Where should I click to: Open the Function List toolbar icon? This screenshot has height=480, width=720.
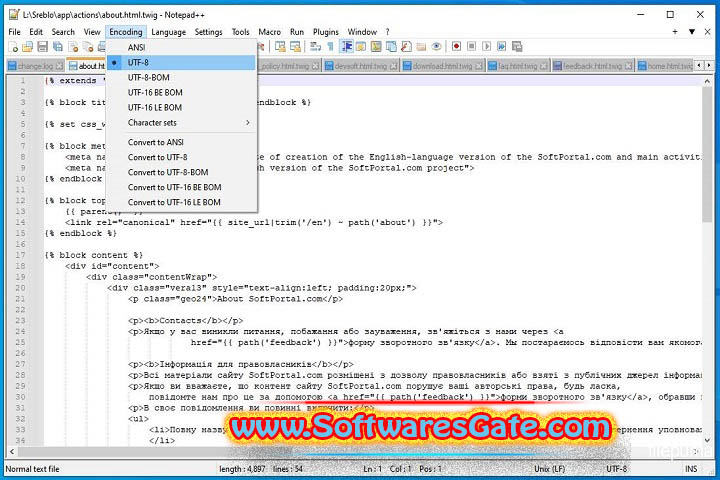(x=406, y=46)
